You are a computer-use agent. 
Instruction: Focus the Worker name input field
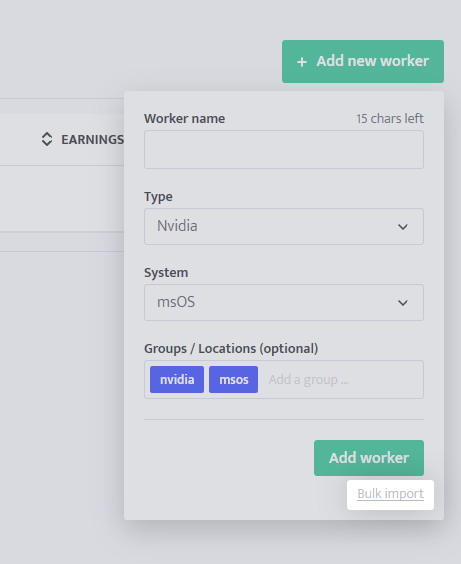coord(284,149)
